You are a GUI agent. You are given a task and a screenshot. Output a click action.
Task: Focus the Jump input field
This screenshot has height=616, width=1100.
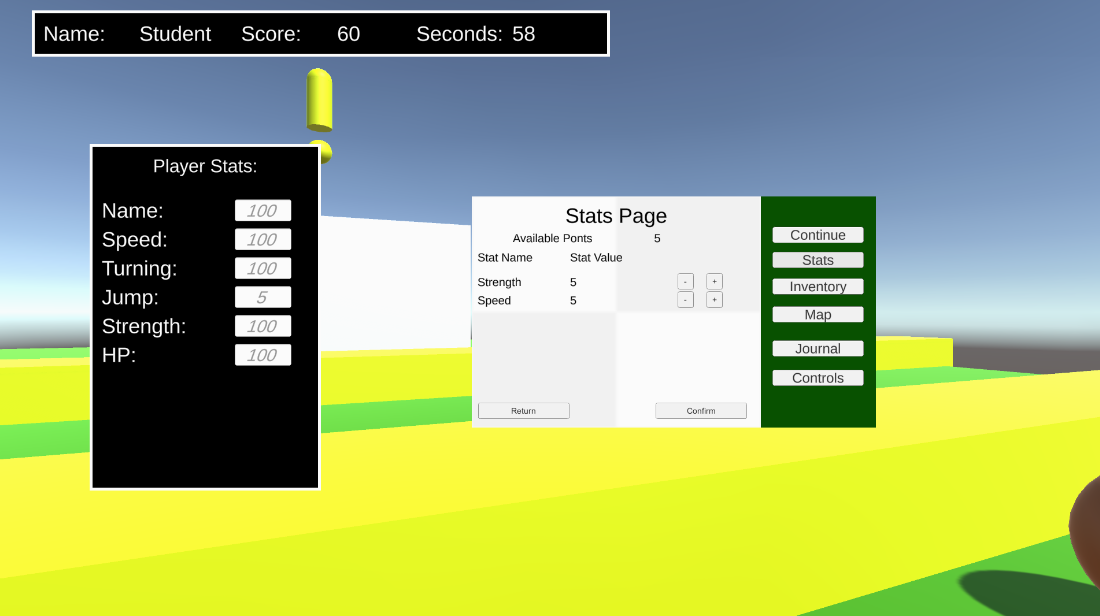click(263, 297)
